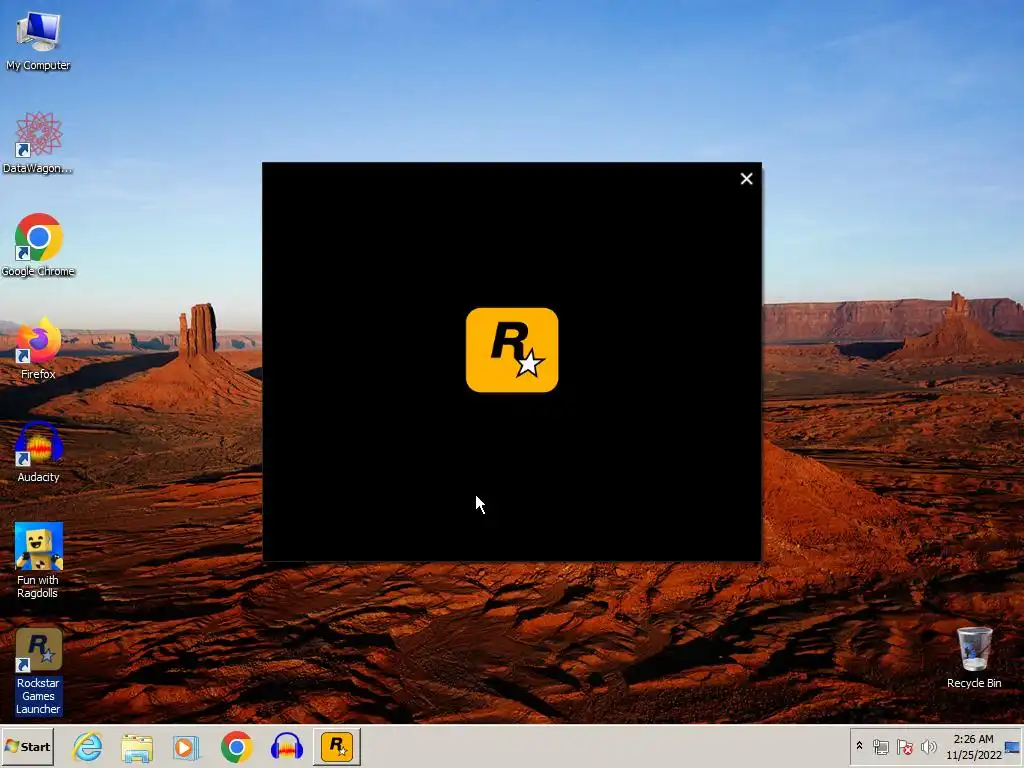Select the Google Chrome desktop shortcut
The height and width of the screenshot is (768, 1024).
click(38, 245)
